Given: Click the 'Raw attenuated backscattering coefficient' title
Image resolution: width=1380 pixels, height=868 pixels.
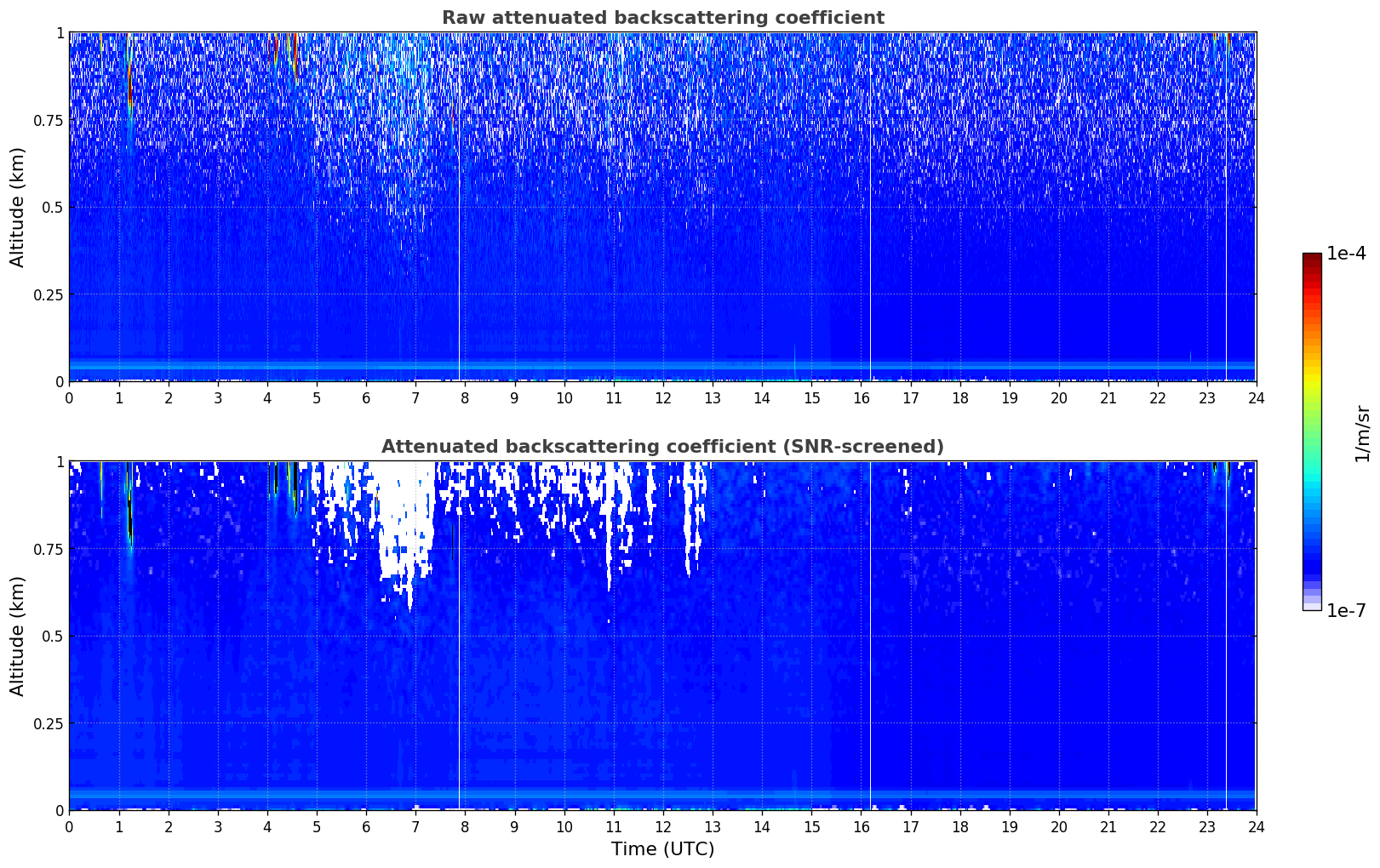Looking at the screenshot, I should [x=662, y=18].
